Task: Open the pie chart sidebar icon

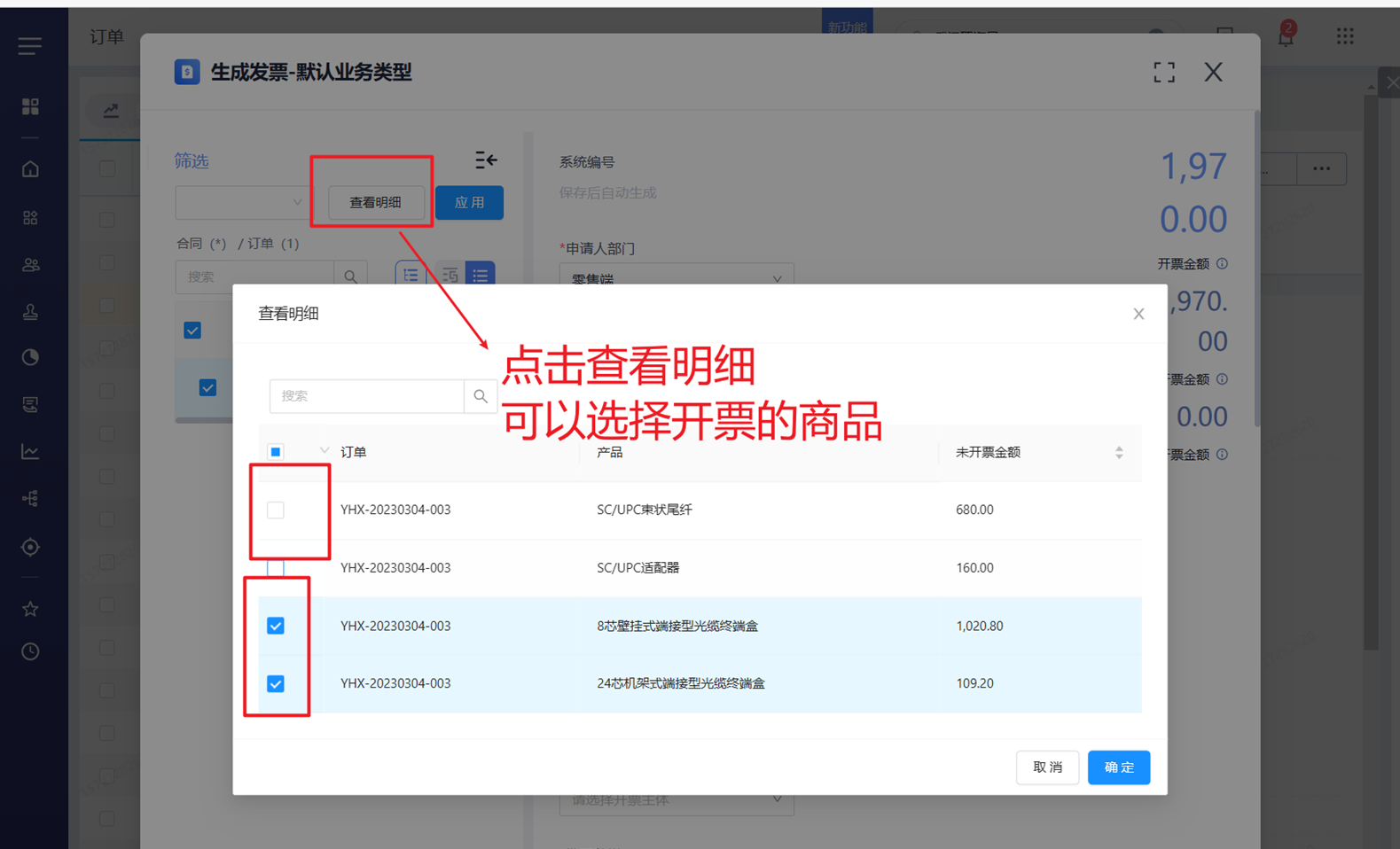Action: [30, 357]
